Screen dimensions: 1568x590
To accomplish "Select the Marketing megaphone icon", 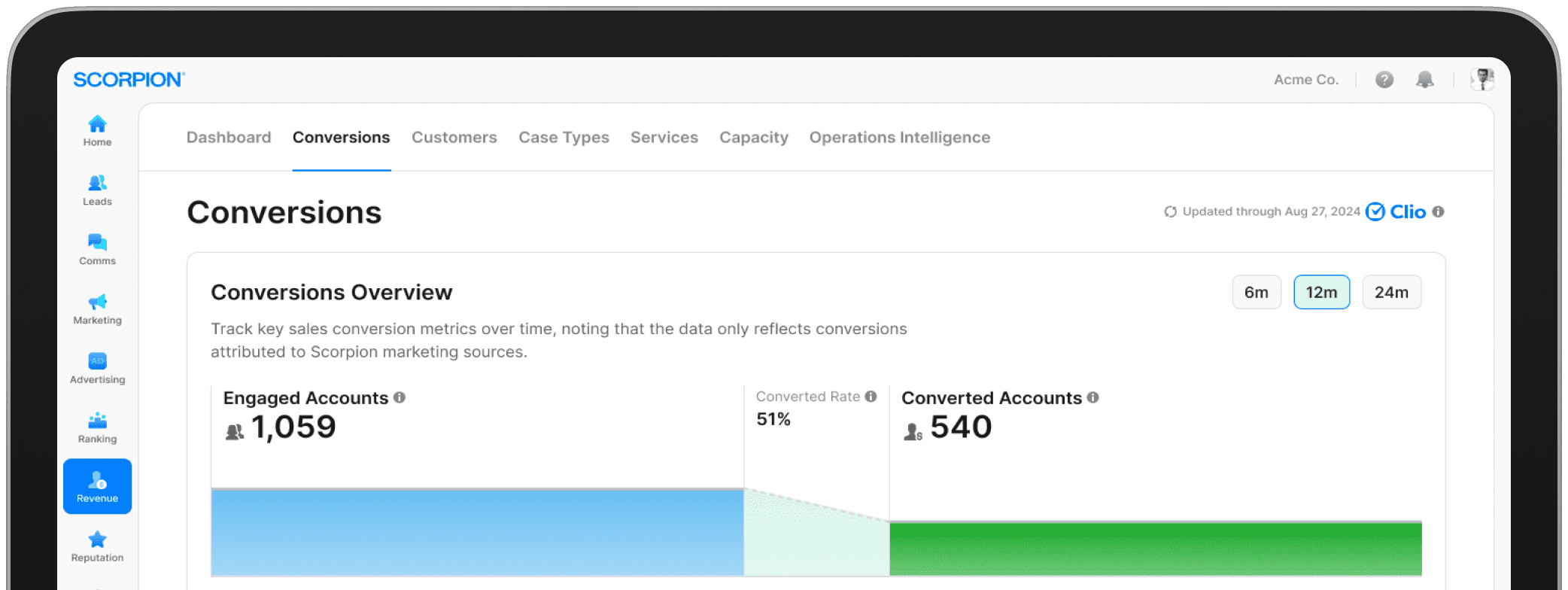I will [x=97, y=303].
